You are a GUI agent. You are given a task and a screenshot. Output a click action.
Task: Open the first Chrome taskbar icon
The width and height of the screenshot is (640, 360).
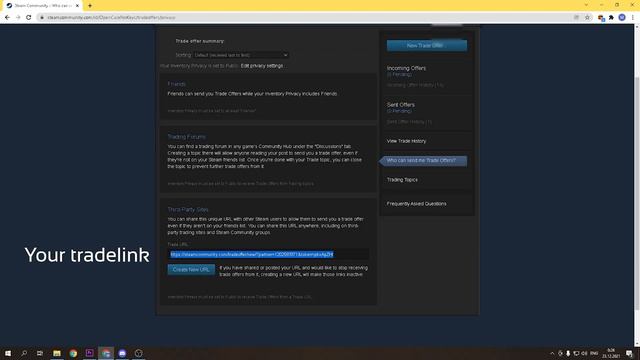[73, 353]
